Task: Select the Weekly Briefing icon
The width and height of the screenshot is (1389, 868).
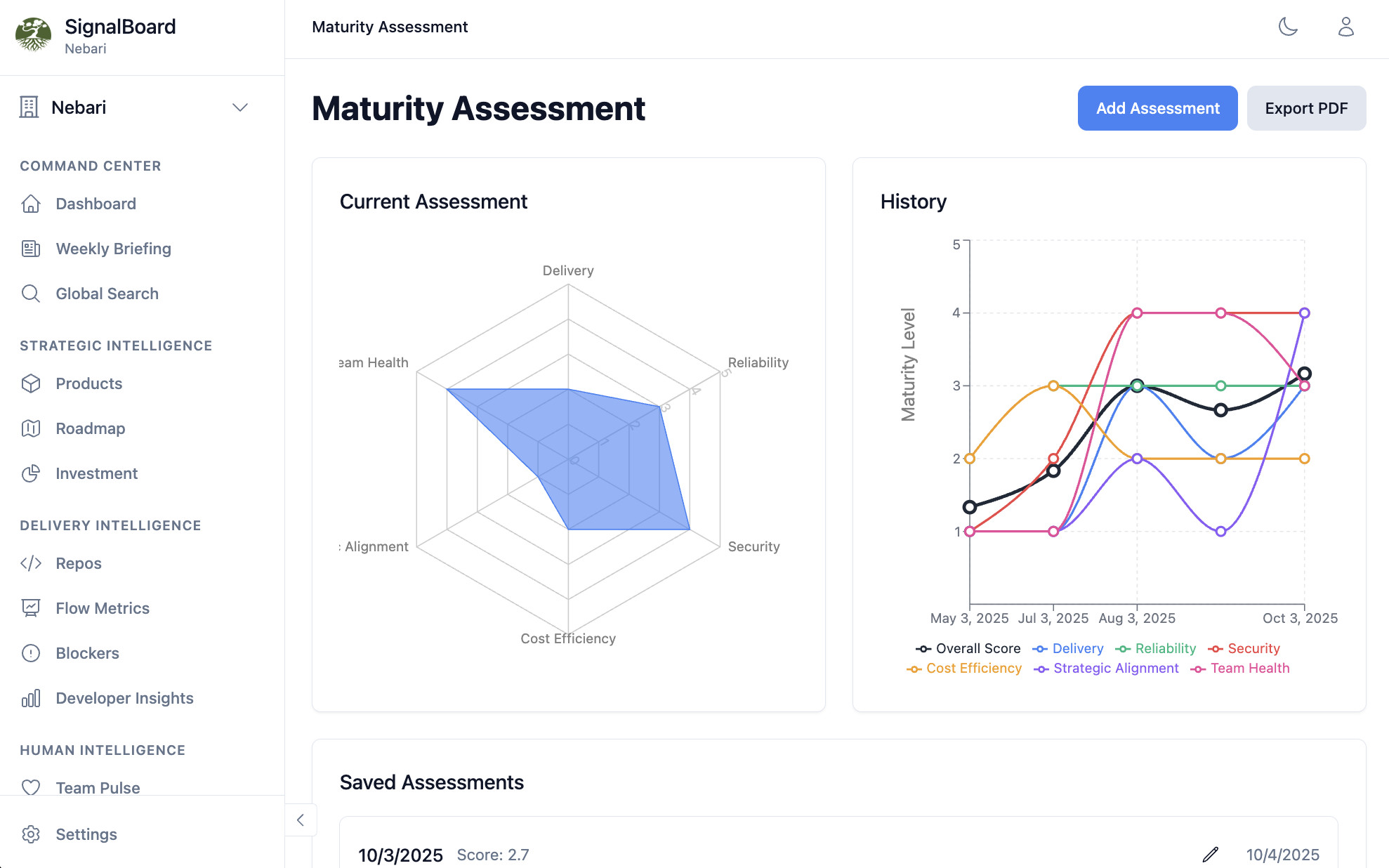Action: click(31, 249)
